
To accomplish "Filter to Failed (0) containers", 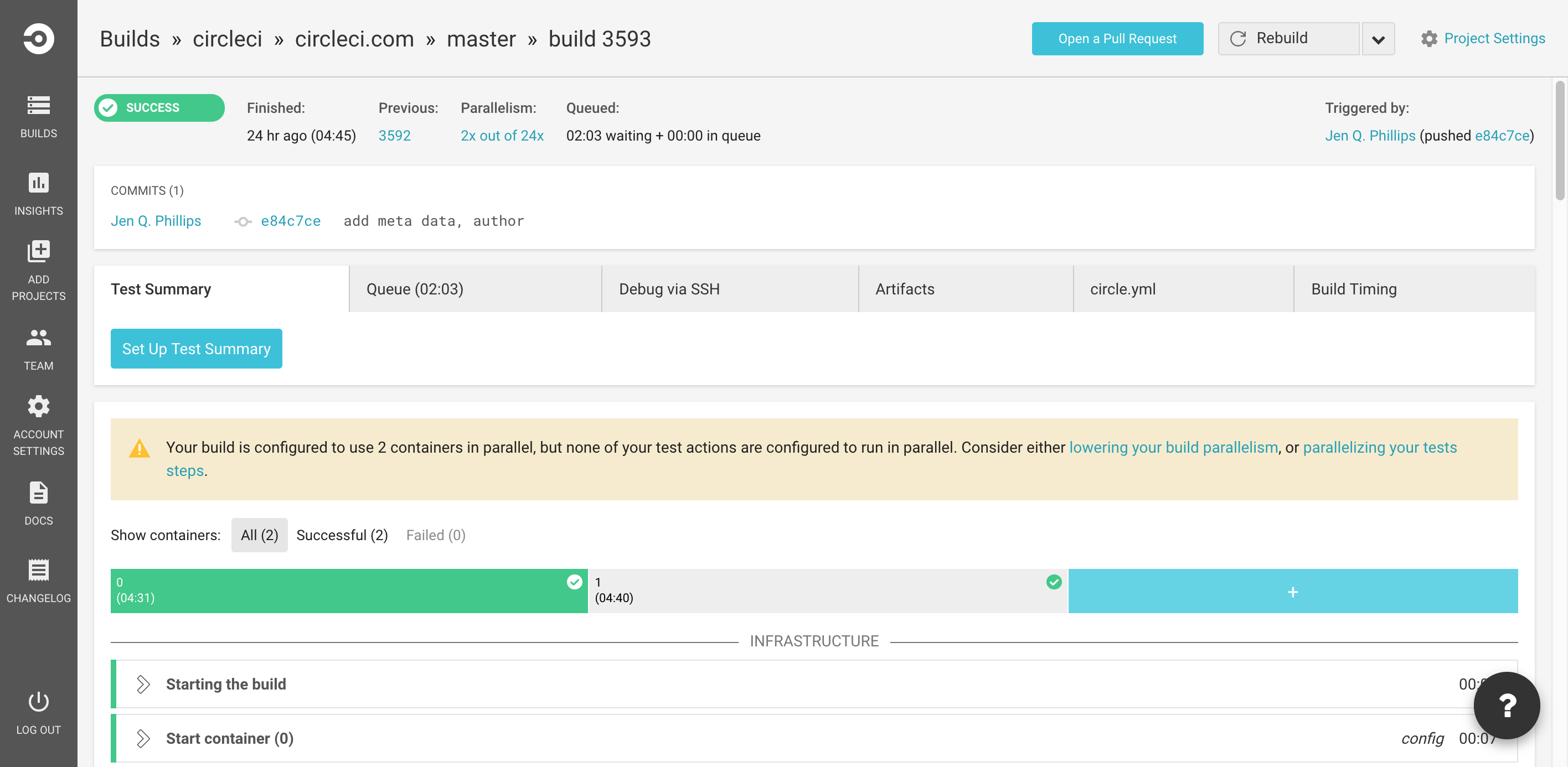I will [x=436, y=535].
